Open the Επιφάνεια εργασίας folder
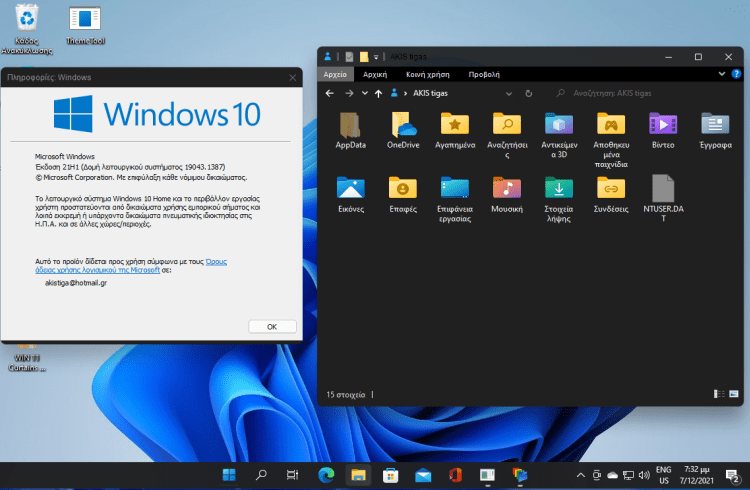 click(x=455, y=200)
